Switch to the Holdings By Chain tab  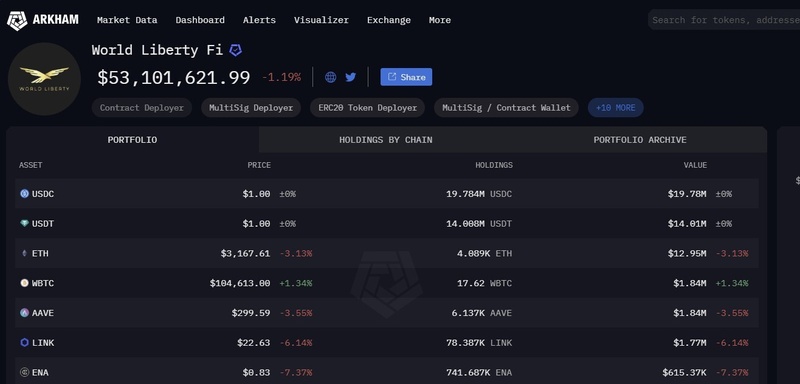pyautogui.click(x=386, y=140)
